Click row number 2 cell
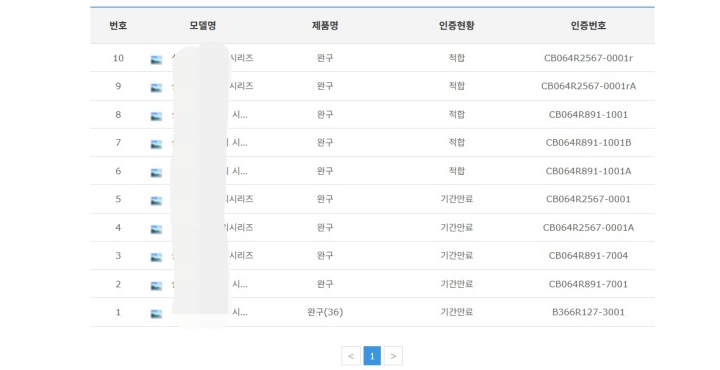 point(118,284)
